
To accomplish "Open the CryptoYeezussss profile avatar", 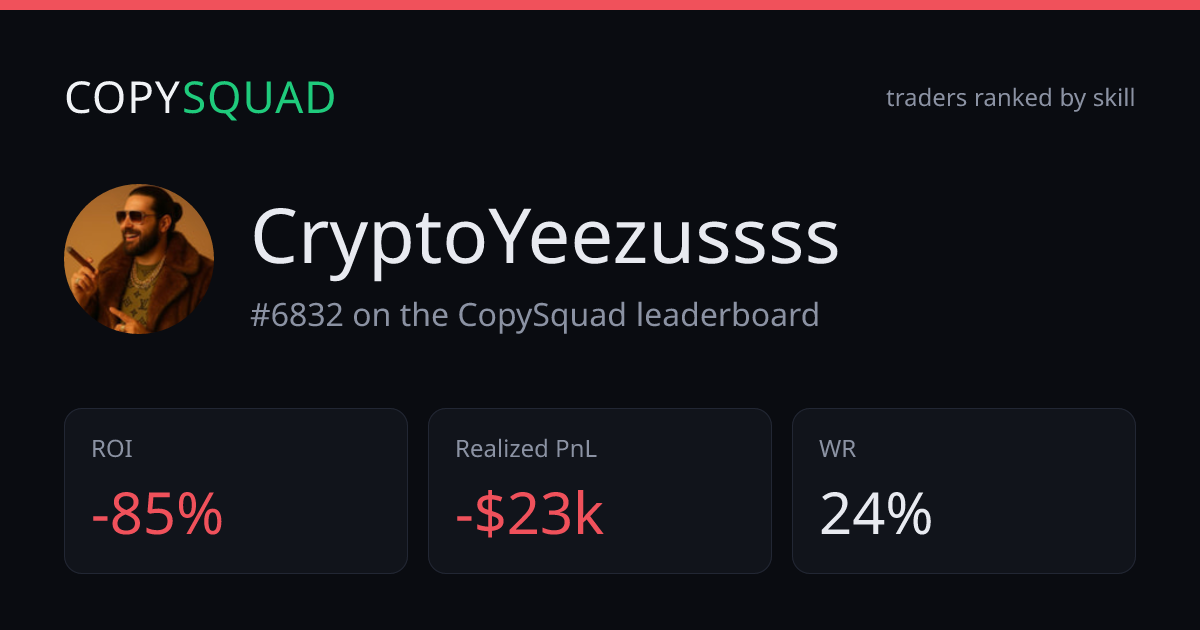I will click(139, 259).
